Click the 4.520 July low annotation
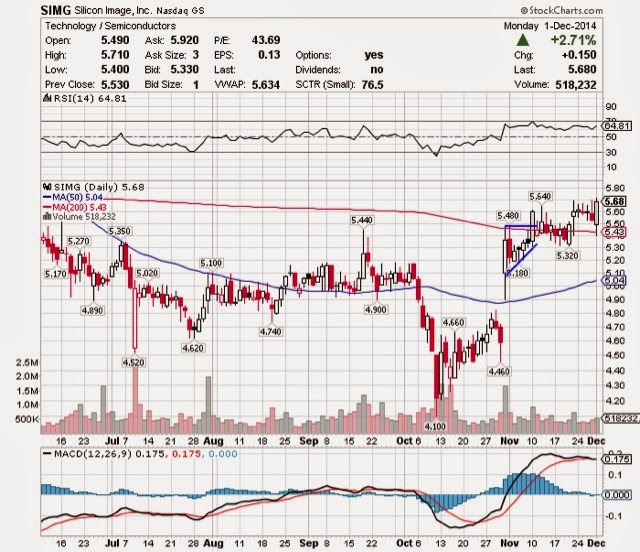 click(133, 362)
